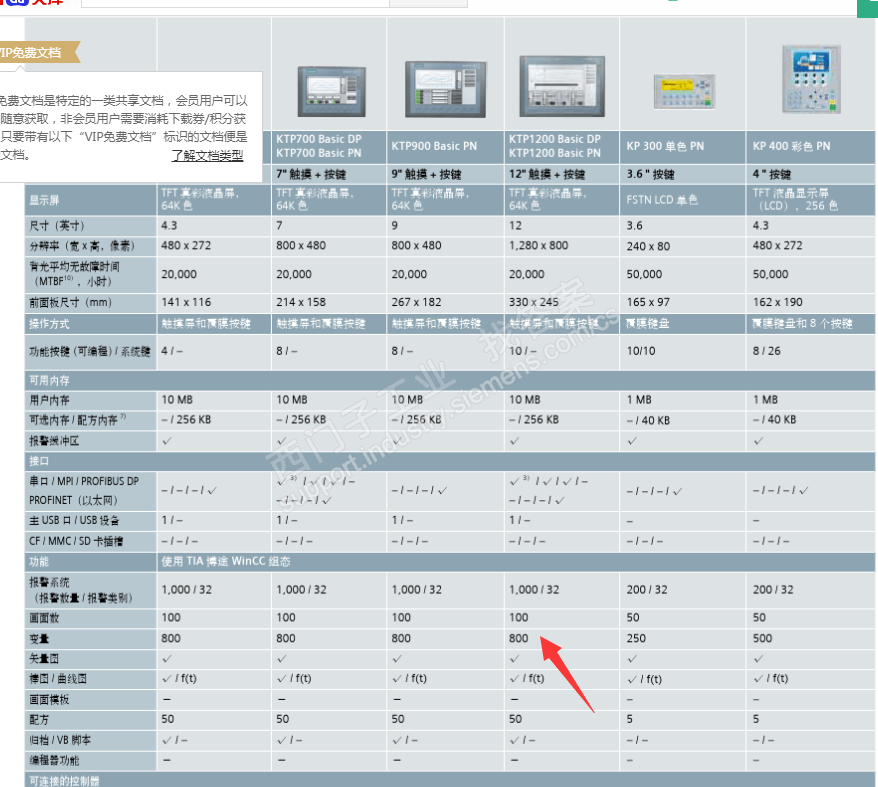Click the 可用内存 section header
The height and width of the screenshot is (787, 878).
[450, 380]
